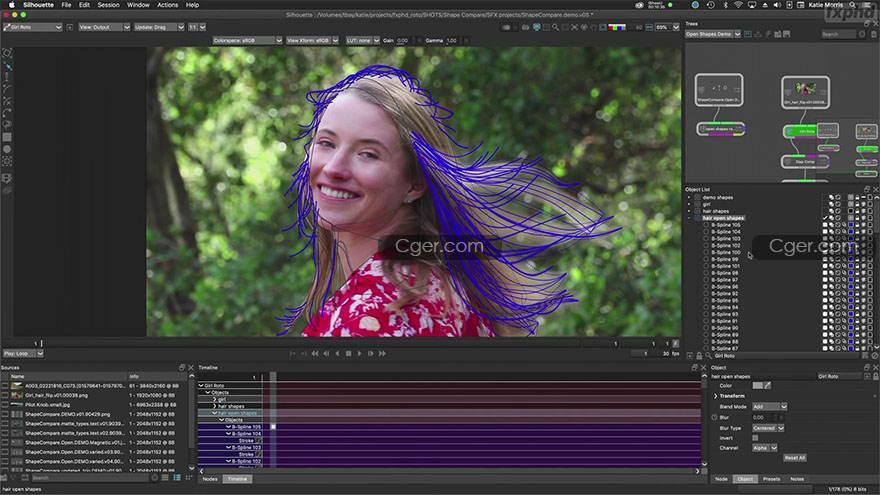Click the Blur value field
The width and height of the screenshot is (880, 495).
point(763,418)
